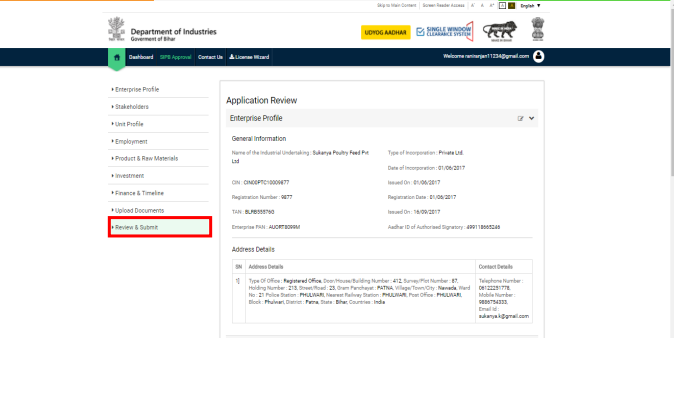Click the Telephone Number in contact details
The width and height of the screenshot is (674, 405).
(x=494, y=288)
